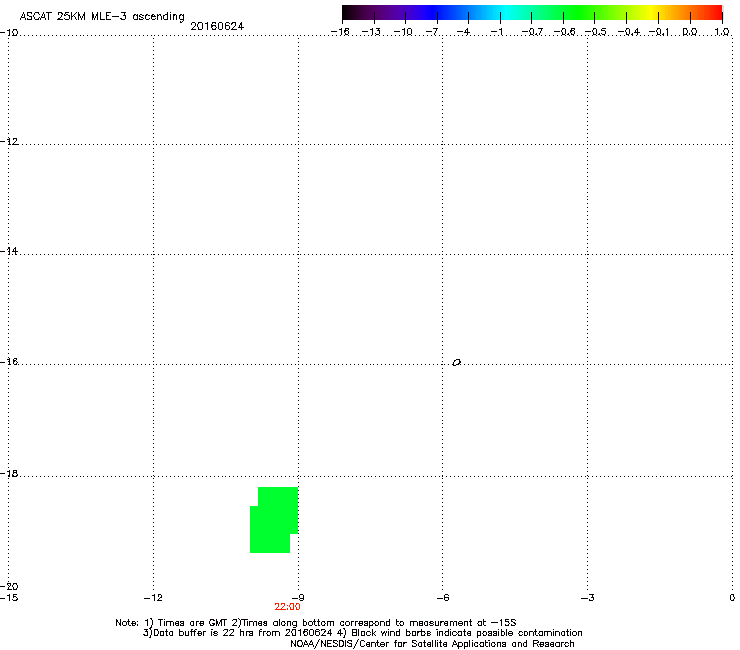Click the color bar scale at the top

pyautogui.click(x=532, y=13)
